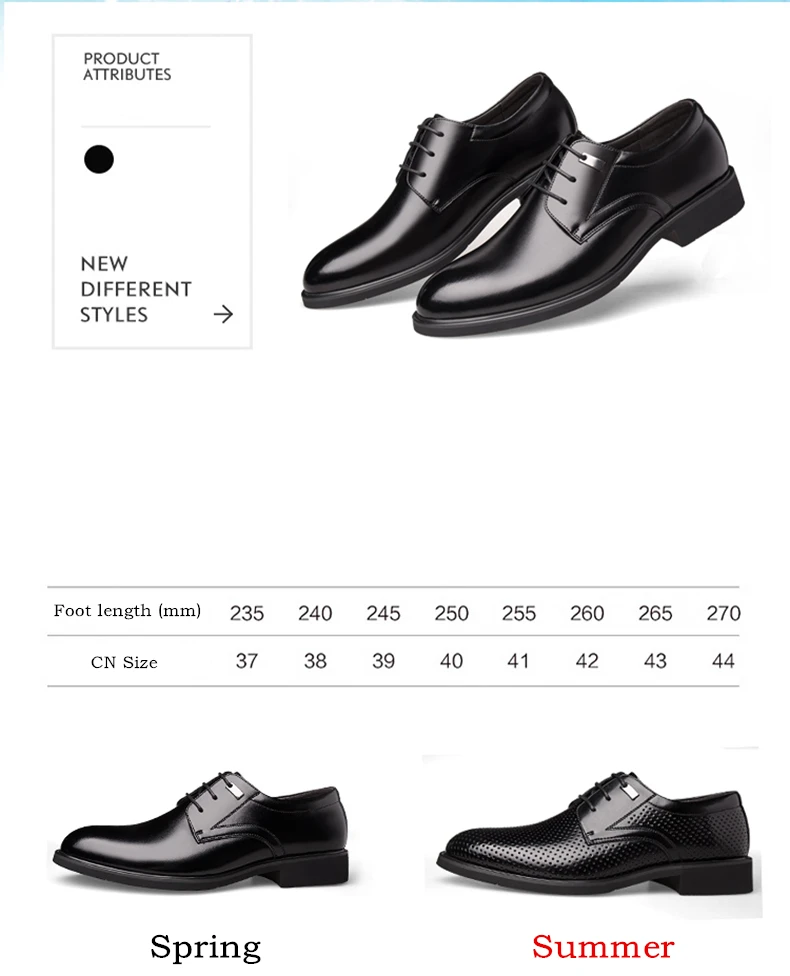
Task: Click the 265 foot length value
Action: click(655, 614)
